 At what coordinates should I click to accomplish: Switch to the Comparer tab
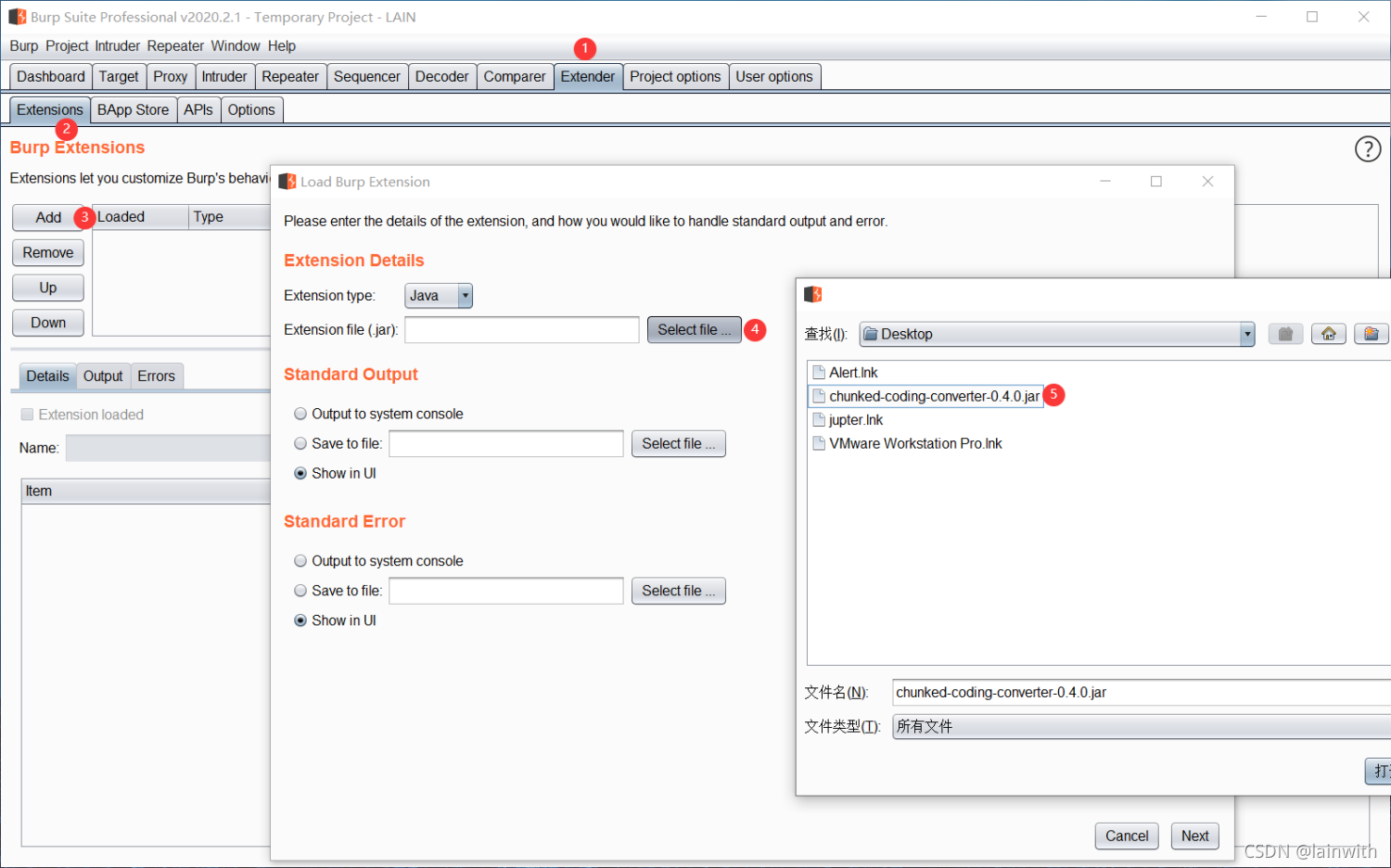[515, 77]
